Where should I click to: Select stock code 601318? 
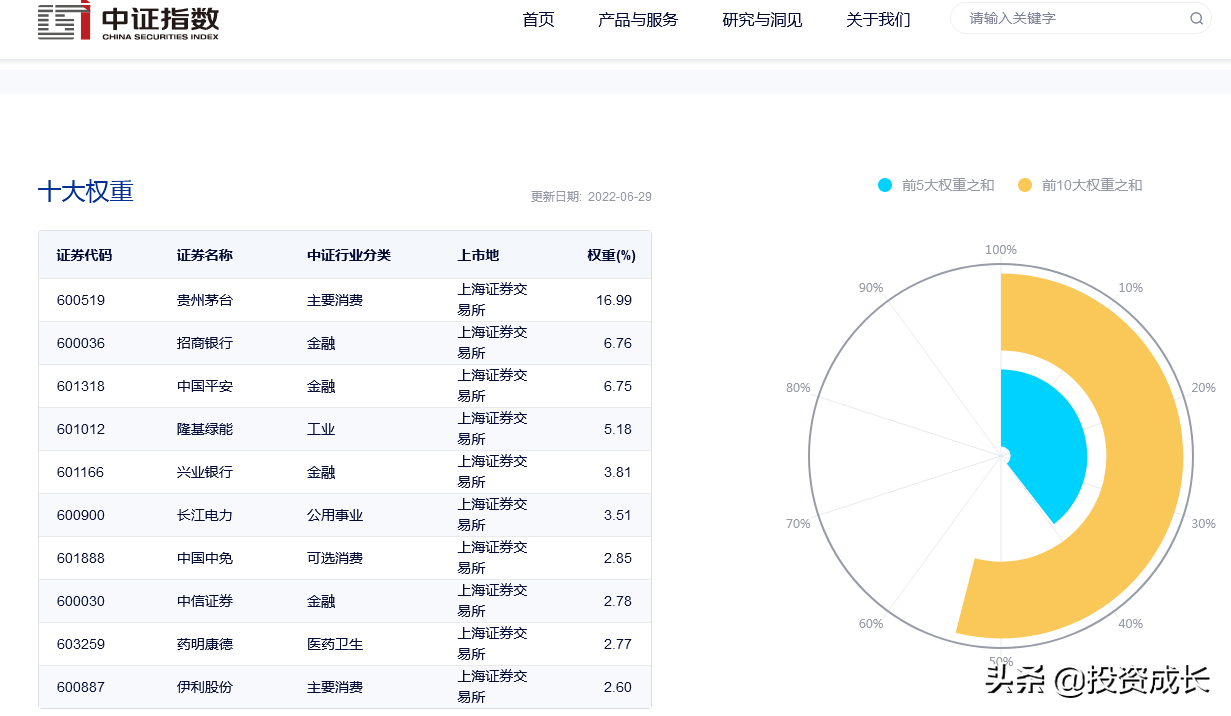point(81,386)
